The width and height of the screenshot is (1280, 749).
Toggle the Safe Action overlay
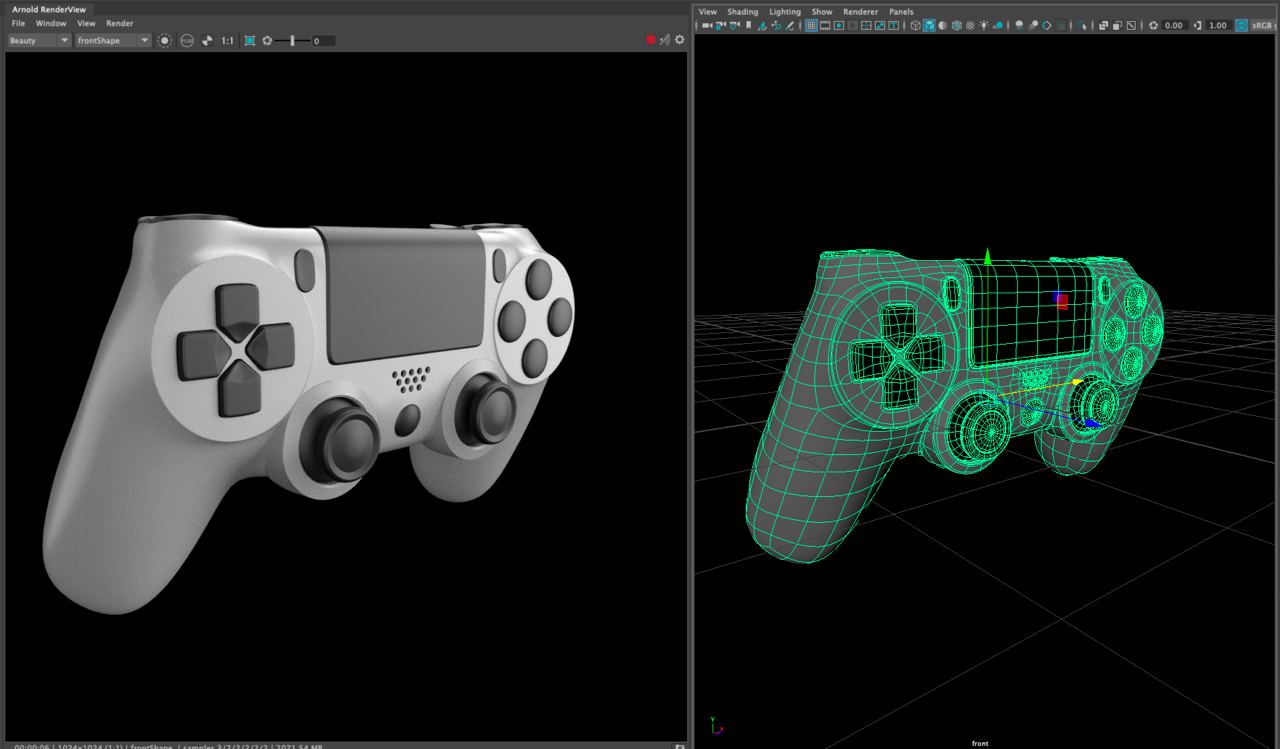pos(880,25)
